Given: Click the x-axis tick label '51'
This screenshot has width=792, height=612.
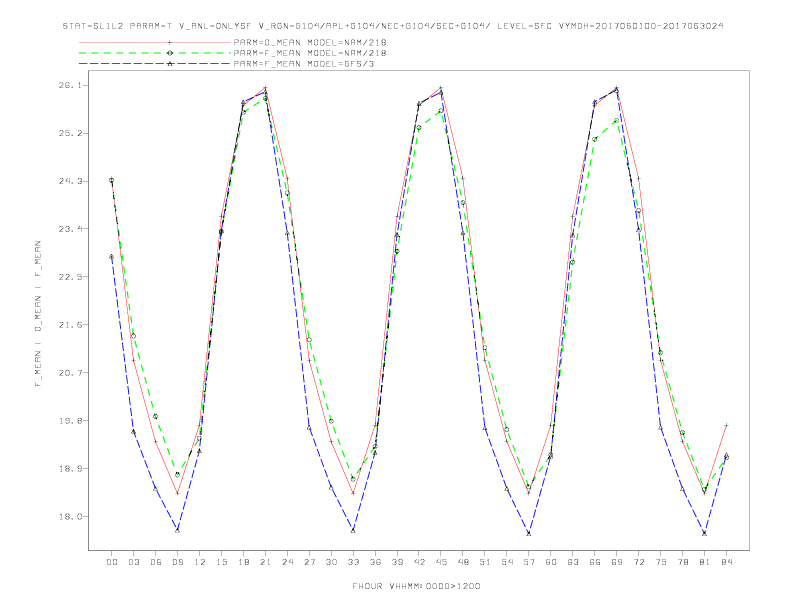Looking at the screenshot, I should point(485,562).
